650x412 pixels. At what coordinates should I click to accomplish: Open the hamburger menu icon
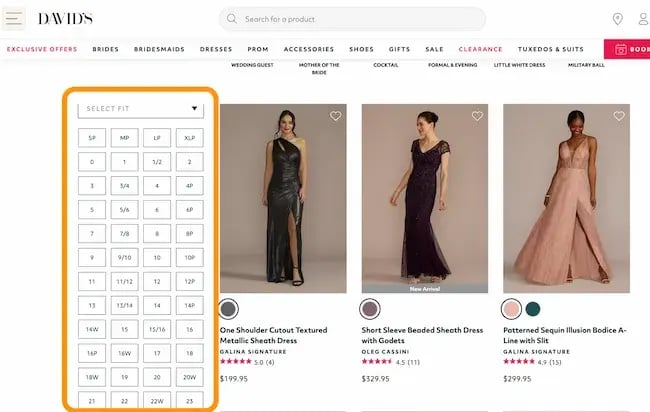tap(15, 19)
